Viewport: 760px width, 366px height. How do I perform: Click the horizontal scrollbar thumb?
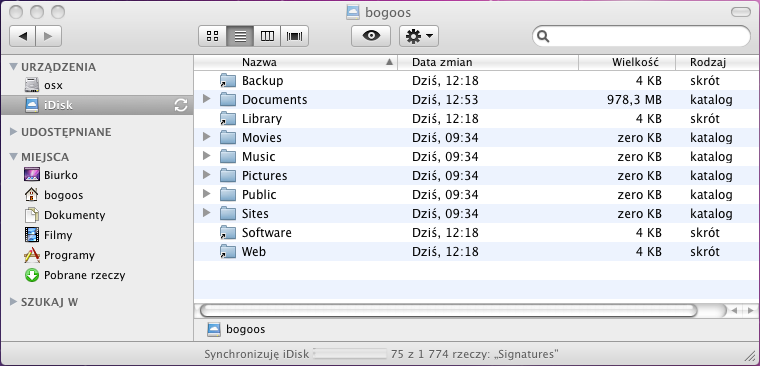coord(448,310)
